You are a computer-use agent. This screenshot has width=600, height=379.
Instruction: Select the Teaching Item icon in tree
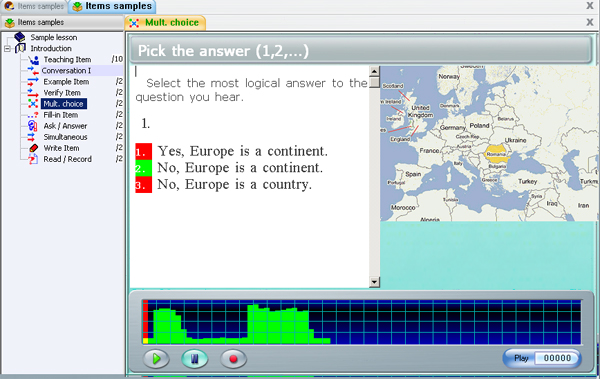click(34, 60)
